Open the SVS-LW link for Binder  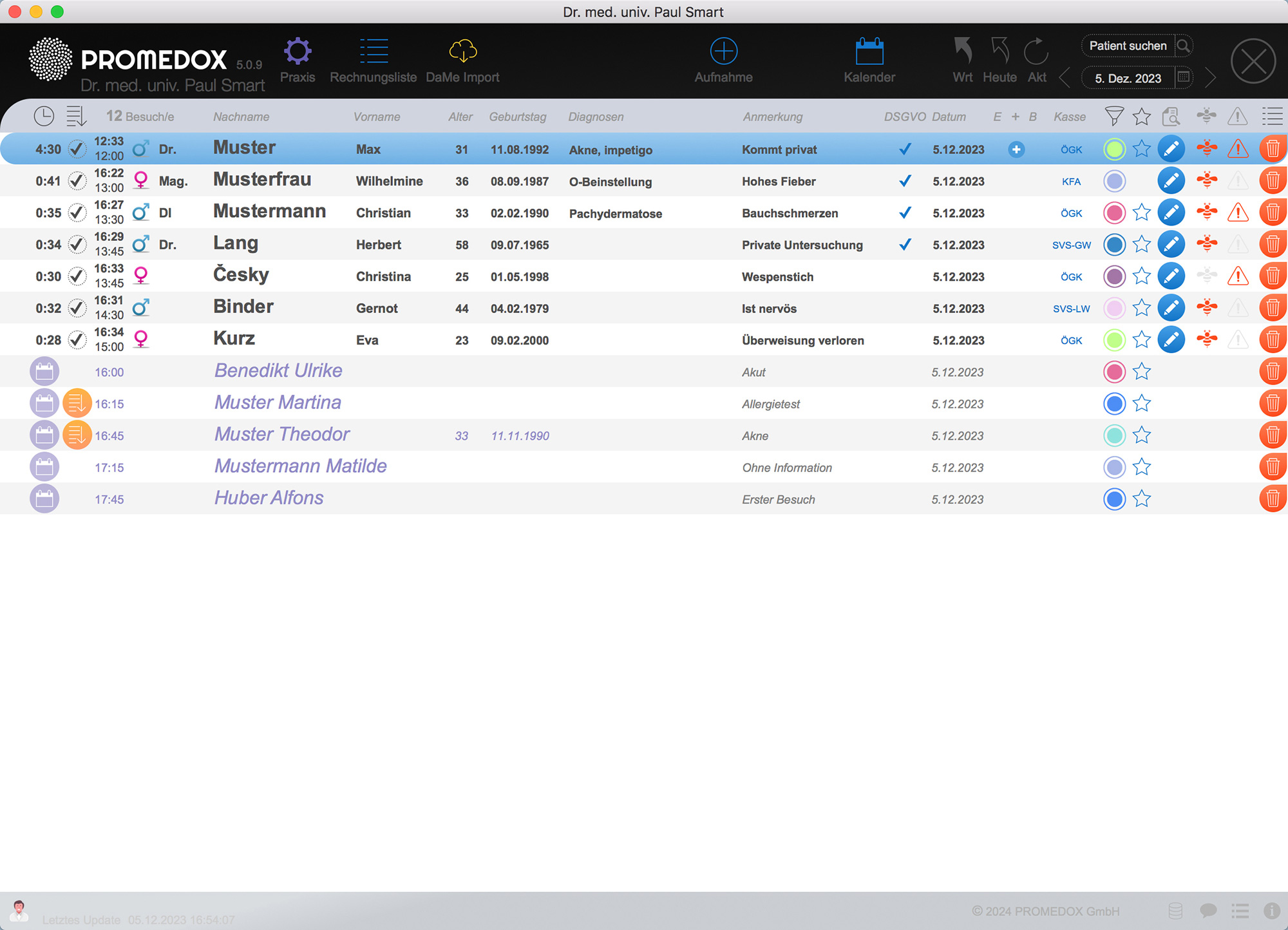pyautogui.click(x=1072, y=308)
